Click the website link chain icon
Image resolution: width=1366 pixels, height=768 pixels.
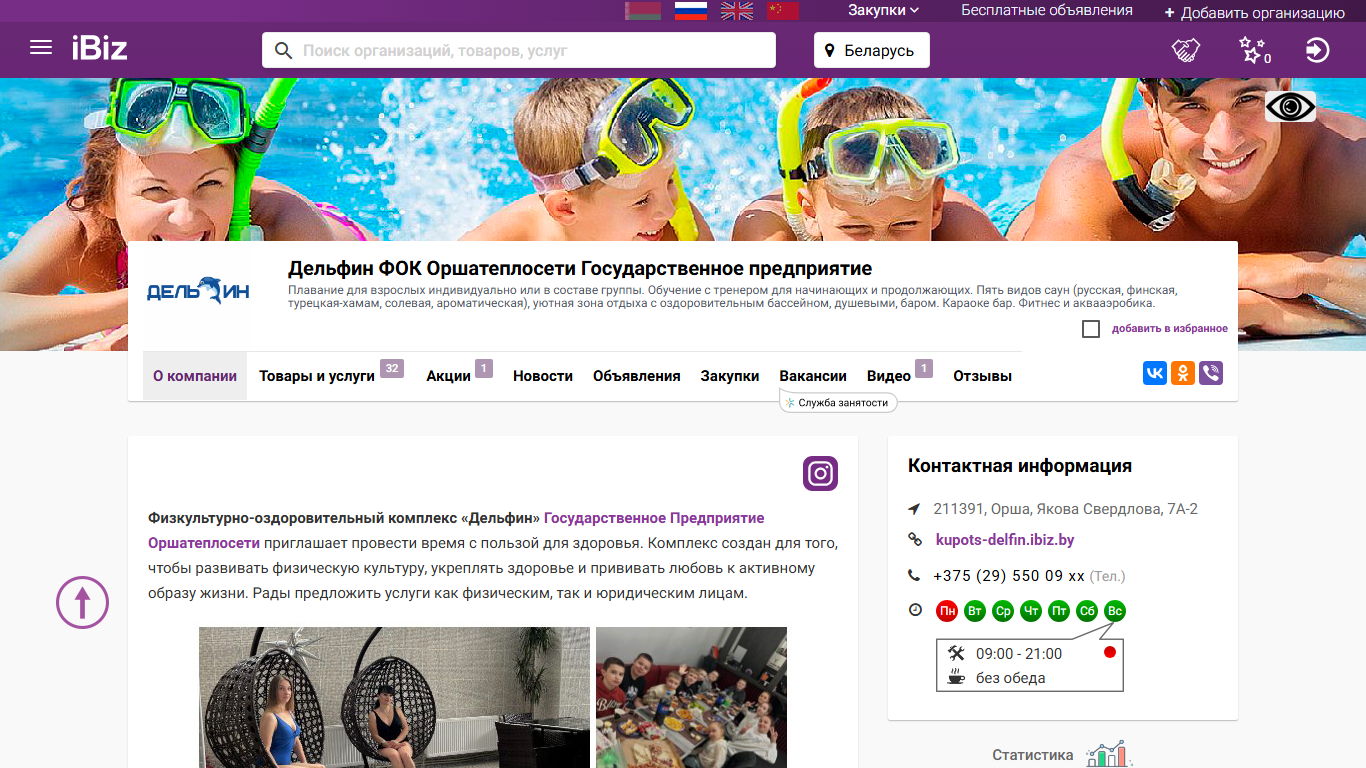click(x=914, y=540)
